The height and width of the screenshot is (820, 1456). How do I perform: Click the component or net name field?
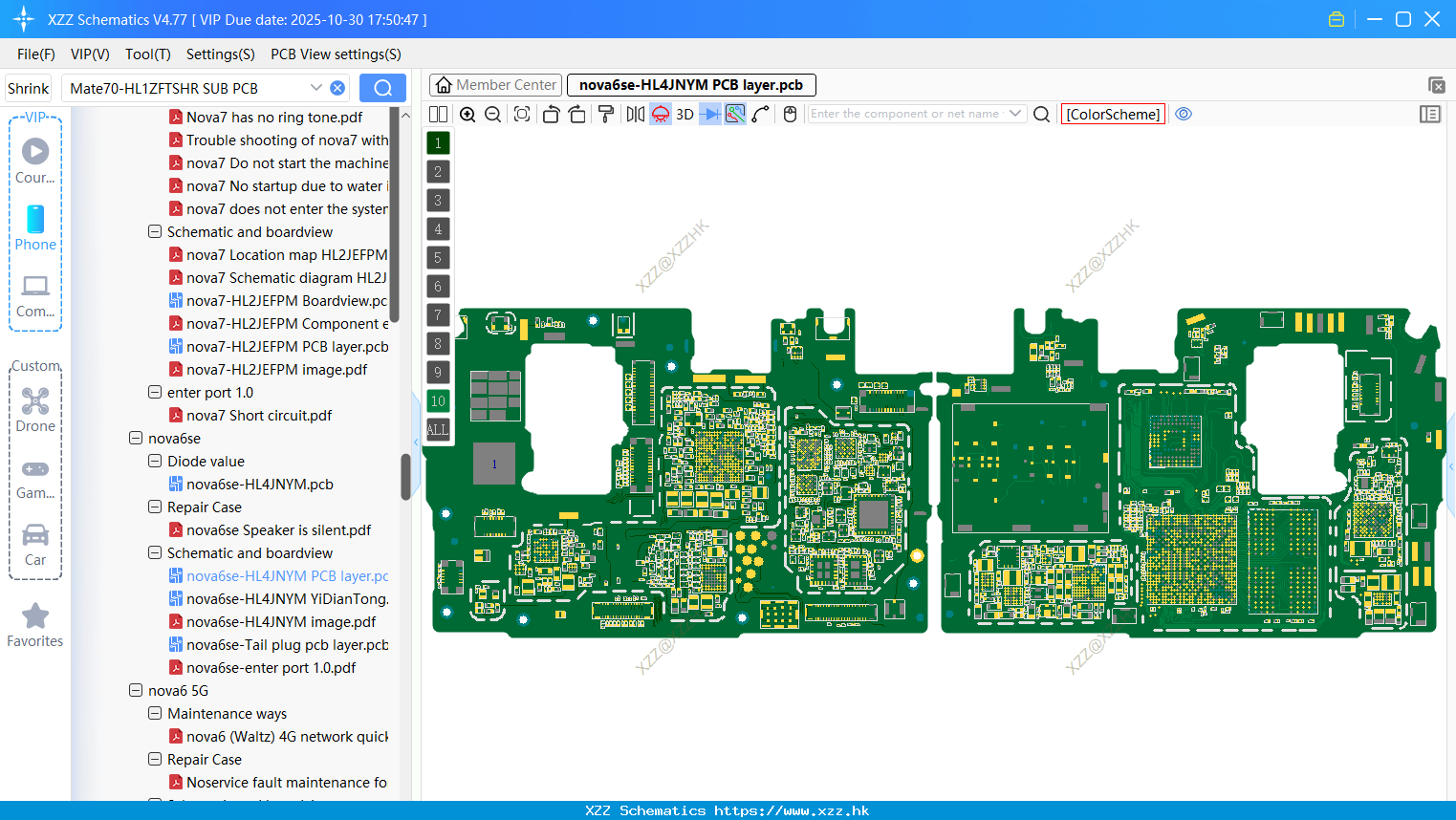[x=905, y=114]
